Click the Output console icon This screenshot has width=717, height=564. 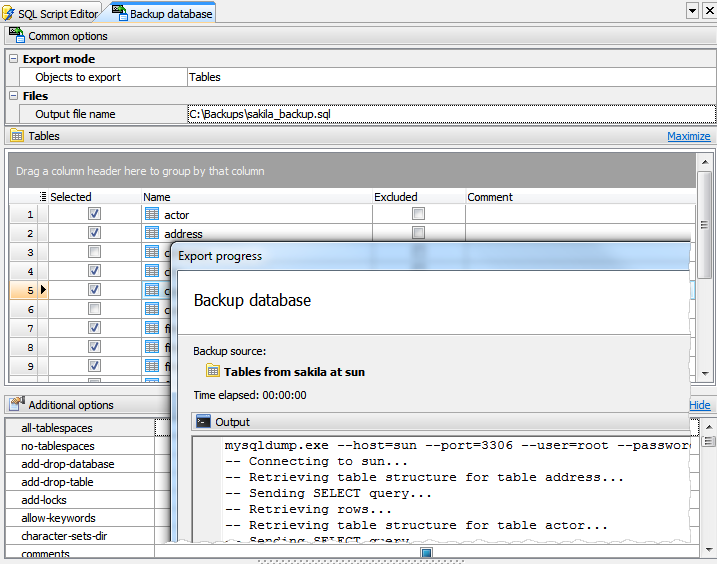(x=203, y=422)
